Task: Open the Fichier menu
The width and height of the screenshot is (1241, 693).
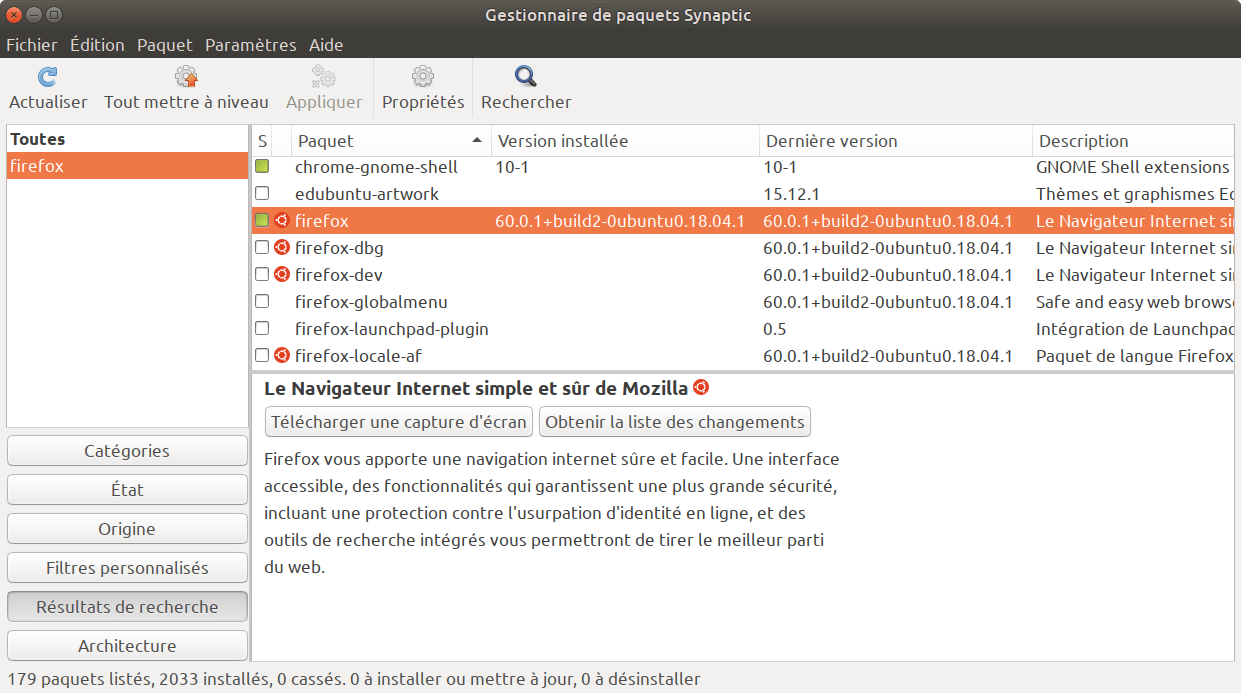Action: [x=32, y=45]
